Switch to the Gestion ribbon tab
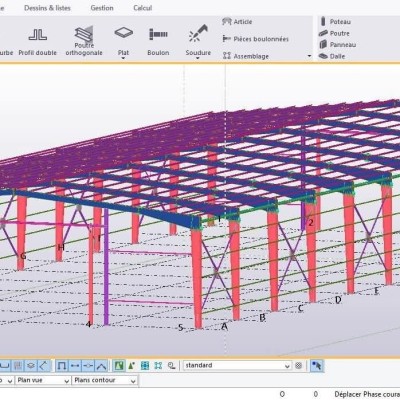 point(102,8)
